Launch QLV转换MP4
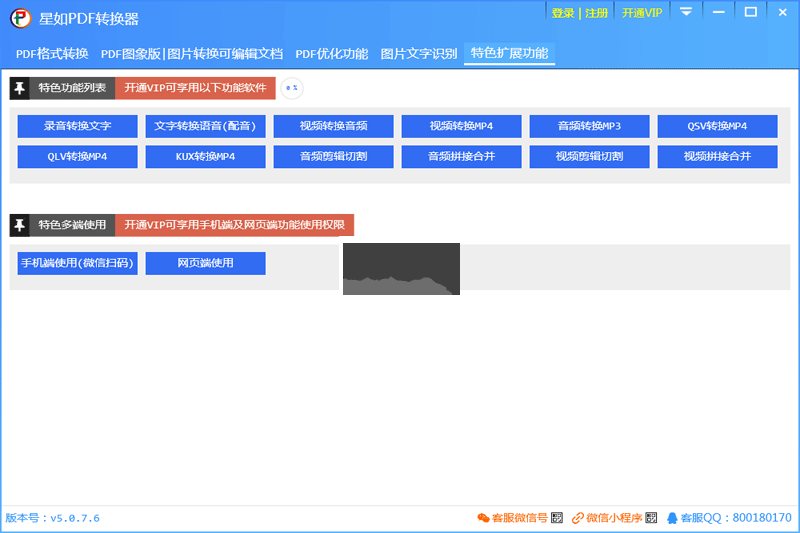The height and width of the screenshot is (533, 800). [78, 157]
